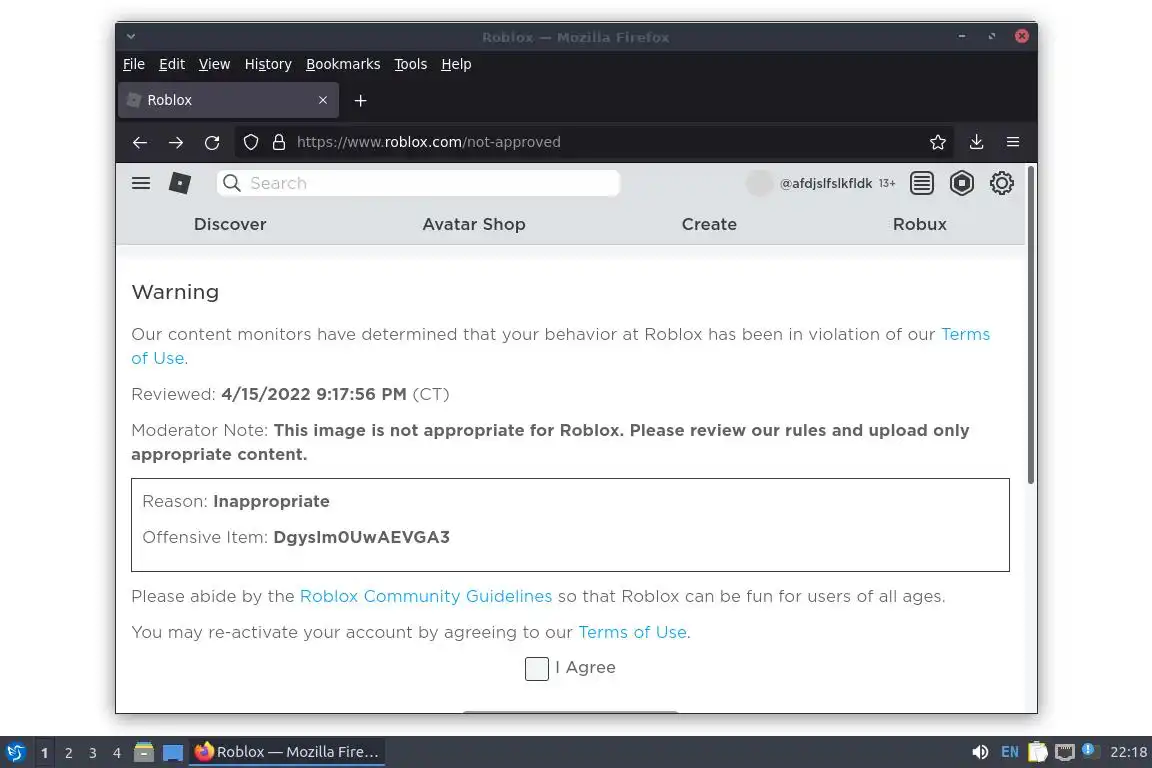Switch to workspace 3 in the taskbar
Viewport: 1152px width, 768px height.
pos(93,753)
